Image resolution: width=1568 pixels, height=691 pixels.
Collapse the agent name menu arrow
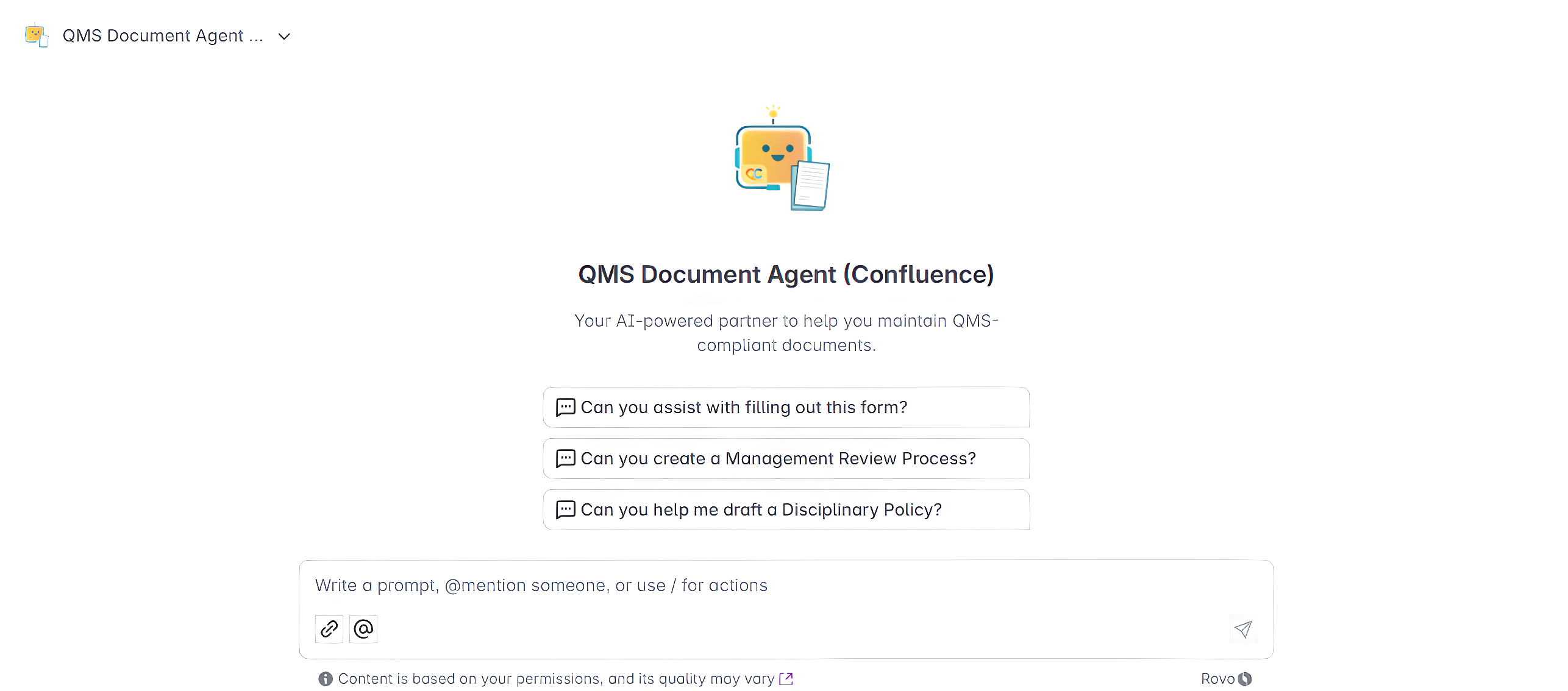click(284, 37)
